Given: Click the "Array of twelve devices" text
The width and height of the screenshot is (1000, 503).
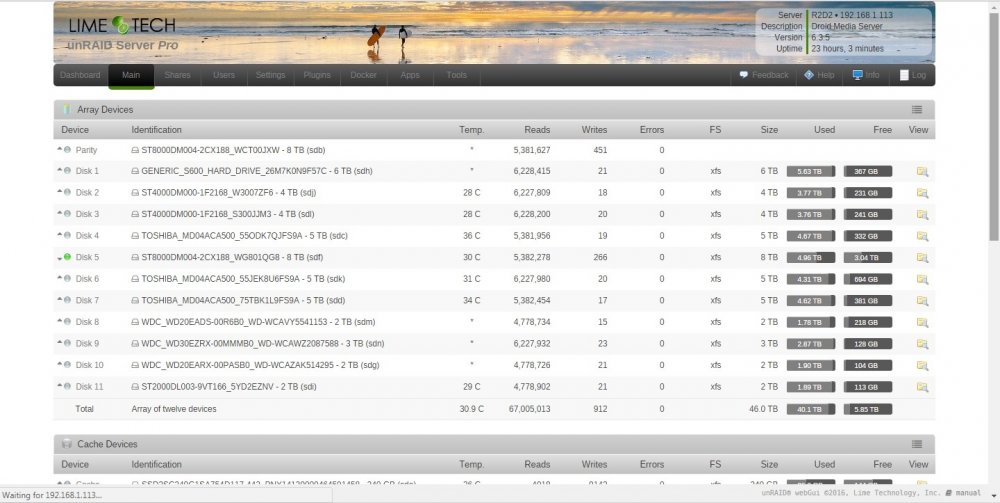Looking at the screenshot, I should click(173, 409).
